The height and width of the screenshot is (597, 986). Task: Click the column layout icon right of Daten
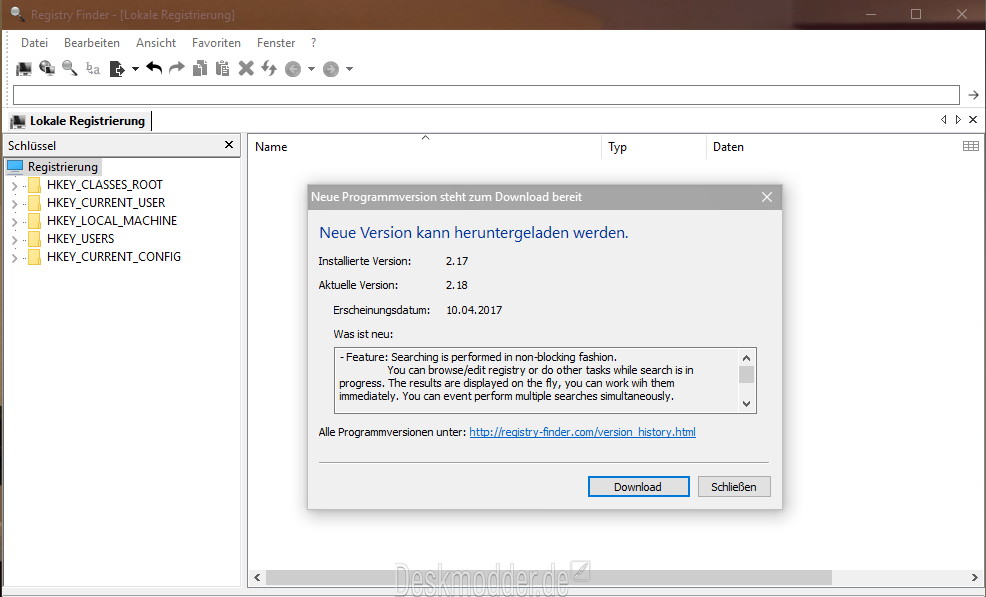tap(970, 146)
